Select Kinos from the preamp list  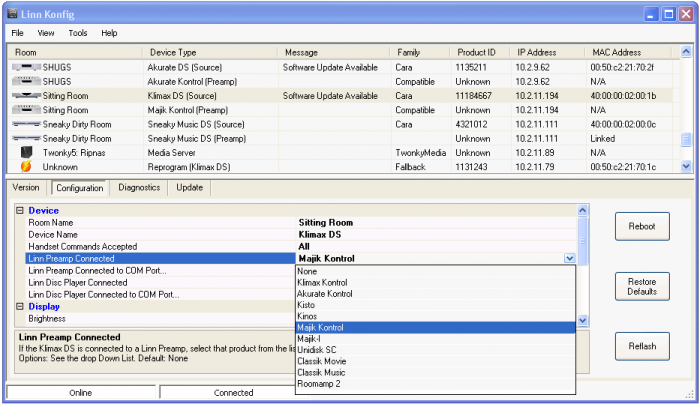pos(435,316)
